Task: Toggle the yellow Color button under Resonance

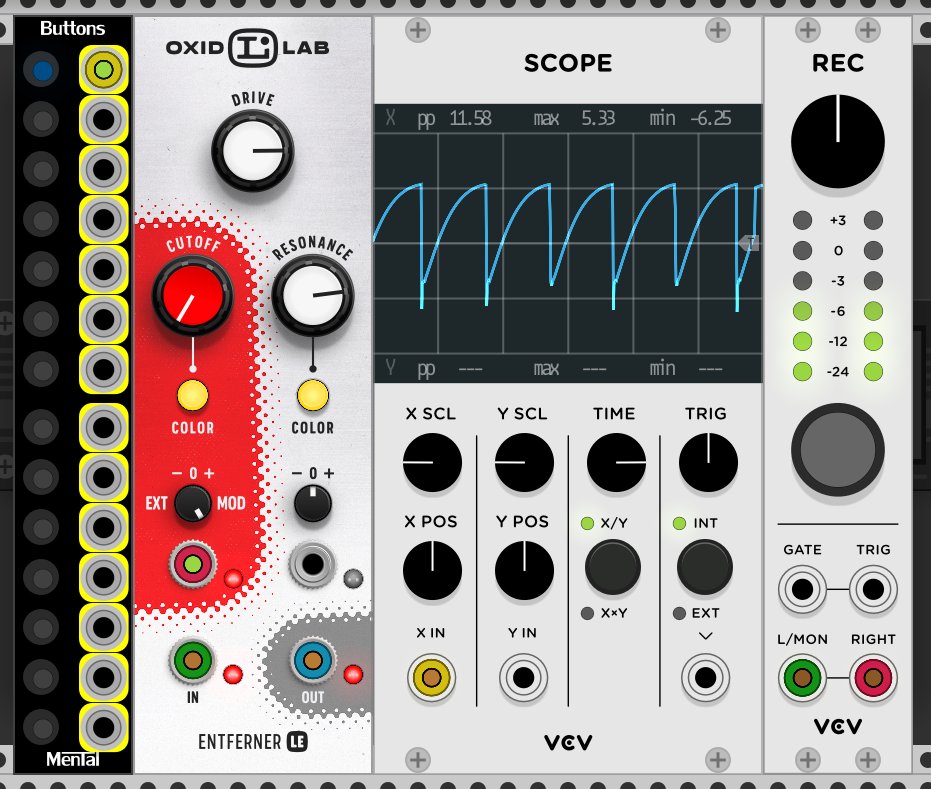Action: coord(312,395)
